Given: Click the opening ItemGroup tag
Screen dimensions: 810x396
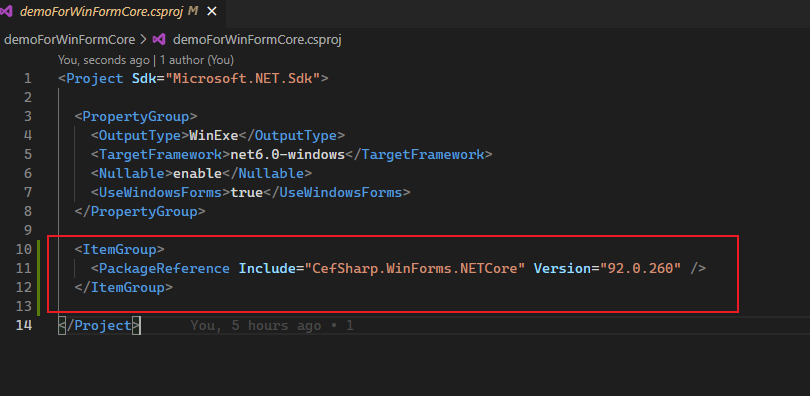Looking at the screenshot, I should (x=119, y=249).
